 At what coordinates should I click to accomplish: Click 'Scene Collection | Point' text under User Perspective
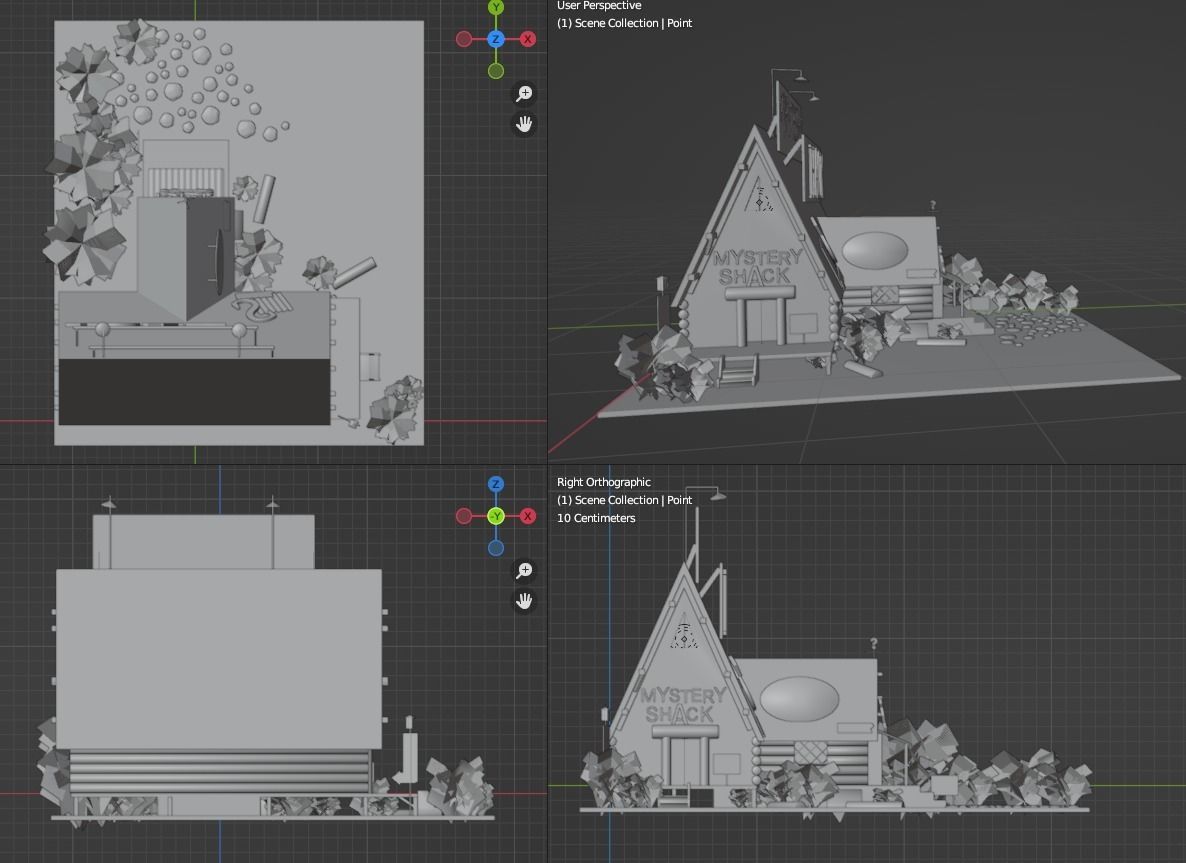click(633, 23)
